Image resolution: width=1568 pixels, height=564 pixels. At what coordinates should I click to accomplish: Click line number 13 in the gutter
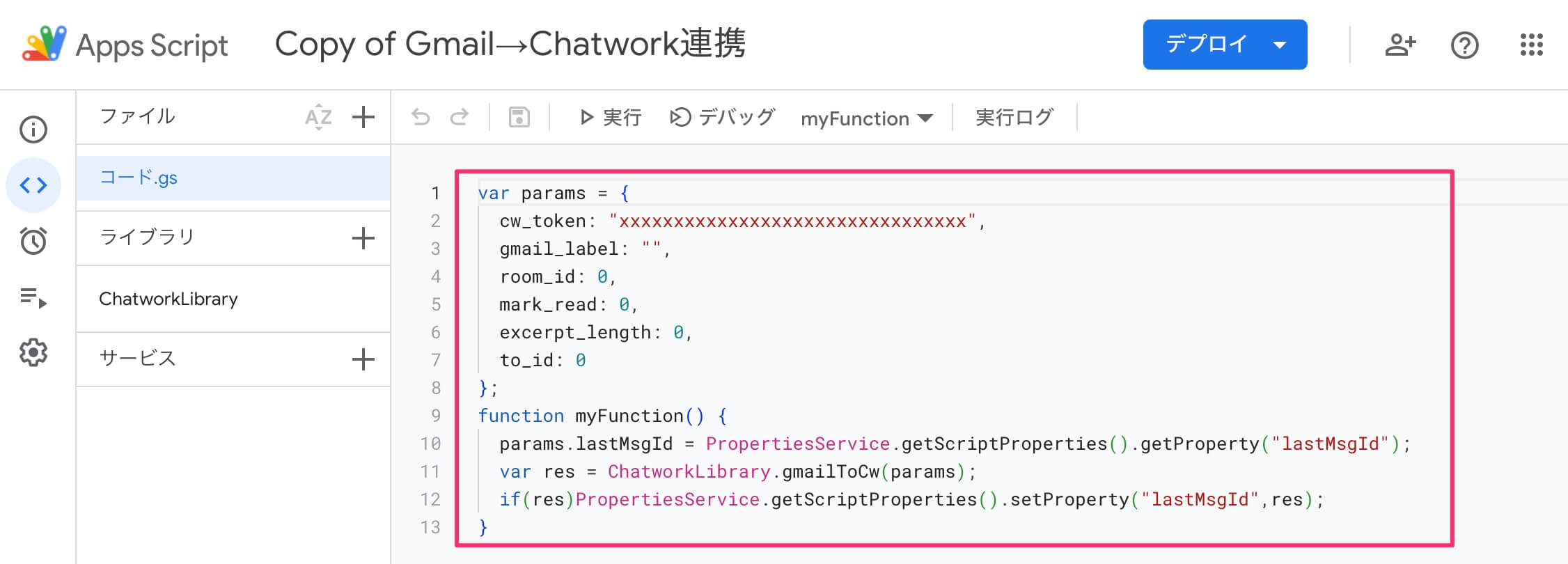tap(430, 527)
